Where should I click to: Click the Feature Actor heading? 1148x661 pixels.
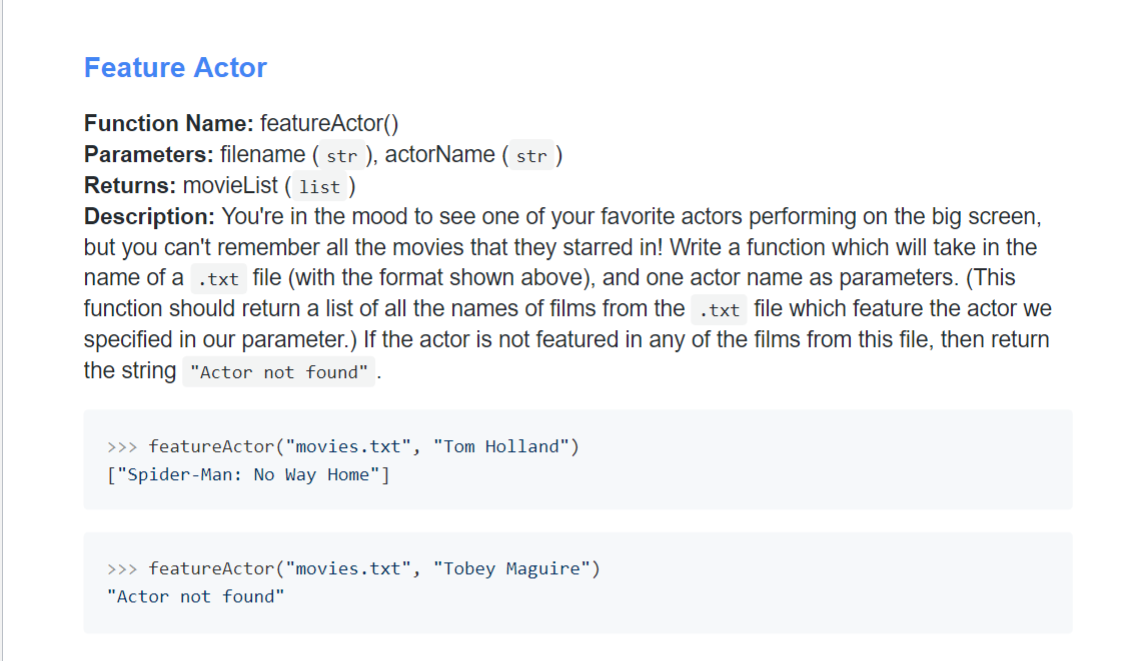click(175, 67)
